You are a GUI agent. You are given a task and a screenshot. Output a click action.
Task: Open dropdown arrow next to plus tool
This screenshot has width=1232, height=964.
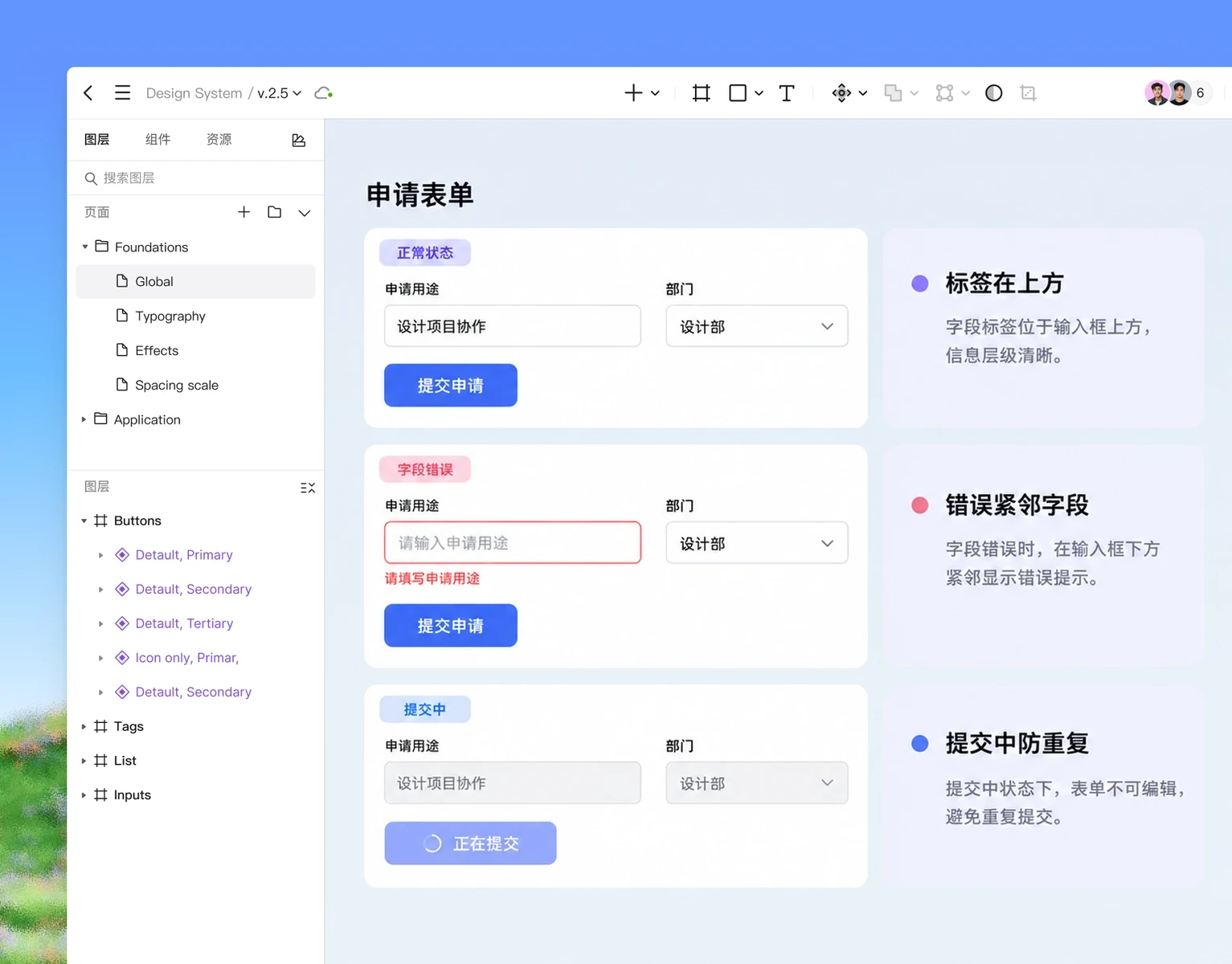[655, 93]
